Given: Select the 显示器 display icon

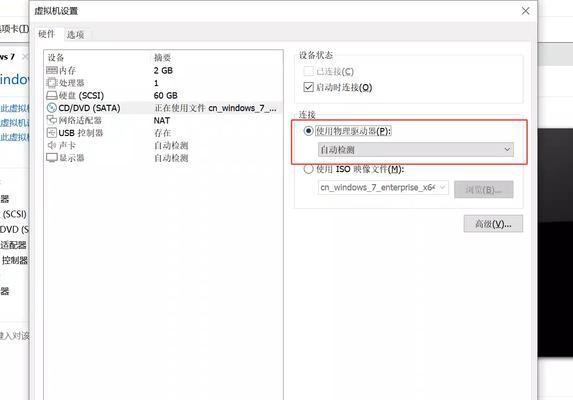Looking at the screenshot, I should 52,158.
